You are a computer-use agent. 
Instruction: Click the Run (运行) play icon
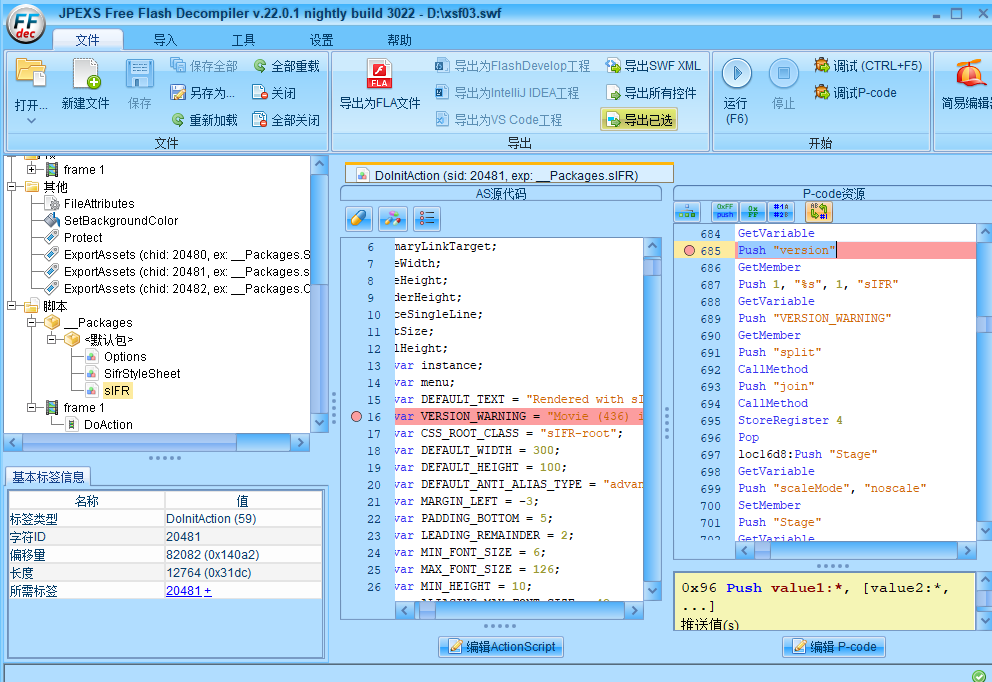tap(736, 74)
